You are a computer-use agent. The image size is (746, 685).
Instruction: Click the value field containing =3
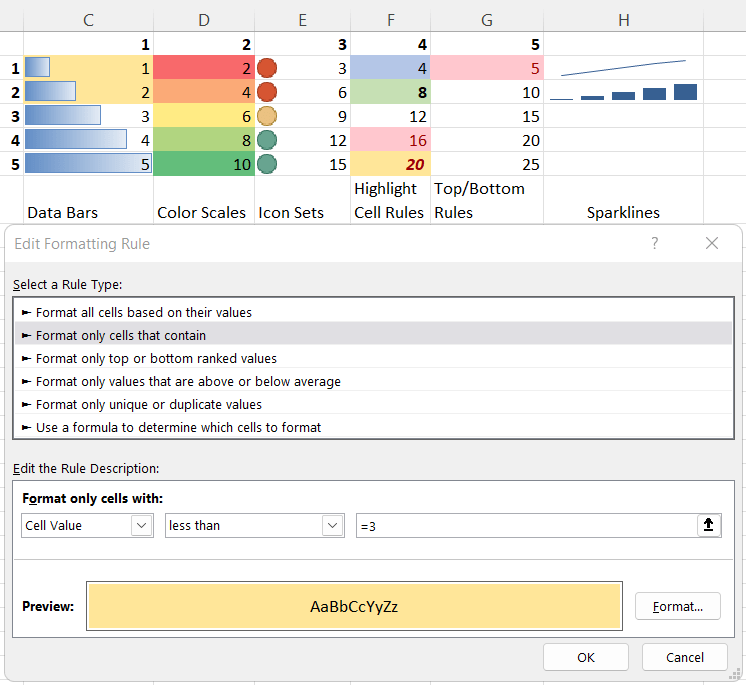point(526,526)
